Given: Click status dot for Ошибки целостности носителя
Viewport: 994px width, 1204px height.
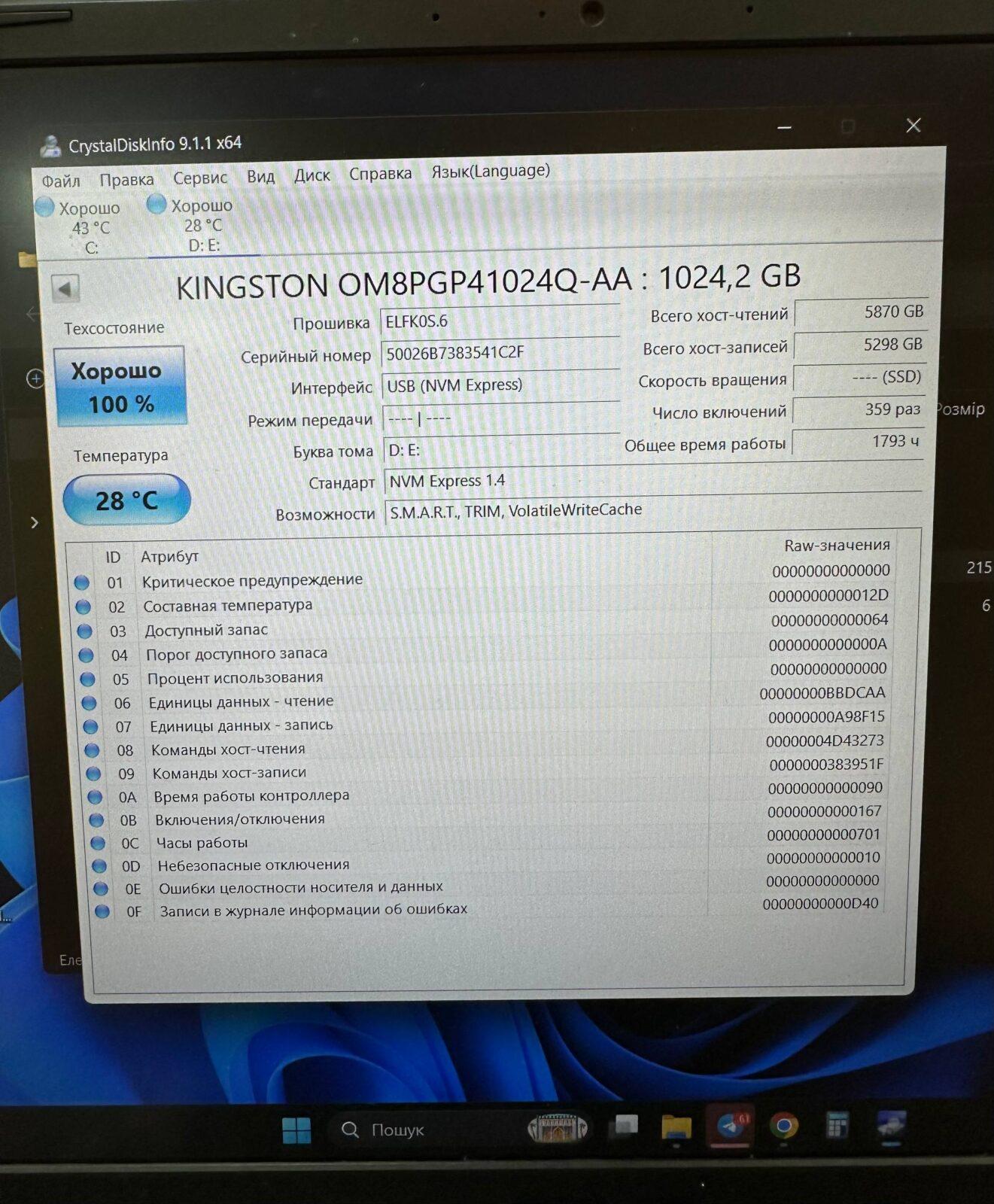Looking at the screenshot, I should point(102,889).
